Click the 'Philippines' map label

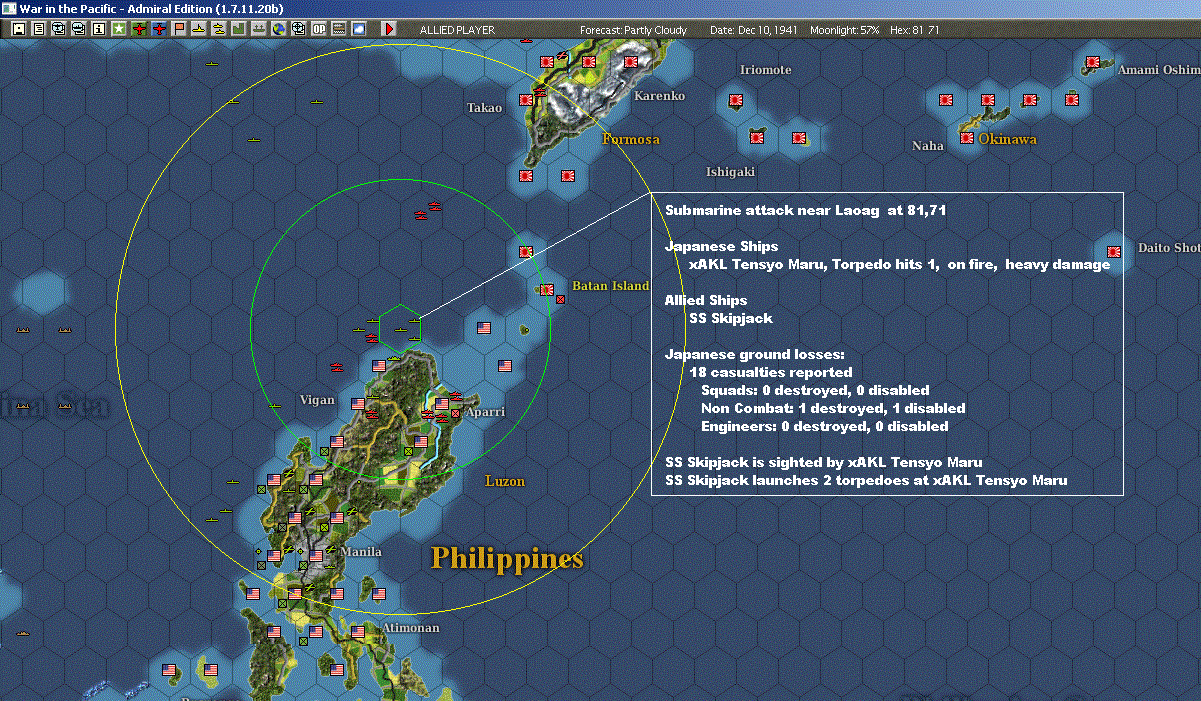point(507,557)
